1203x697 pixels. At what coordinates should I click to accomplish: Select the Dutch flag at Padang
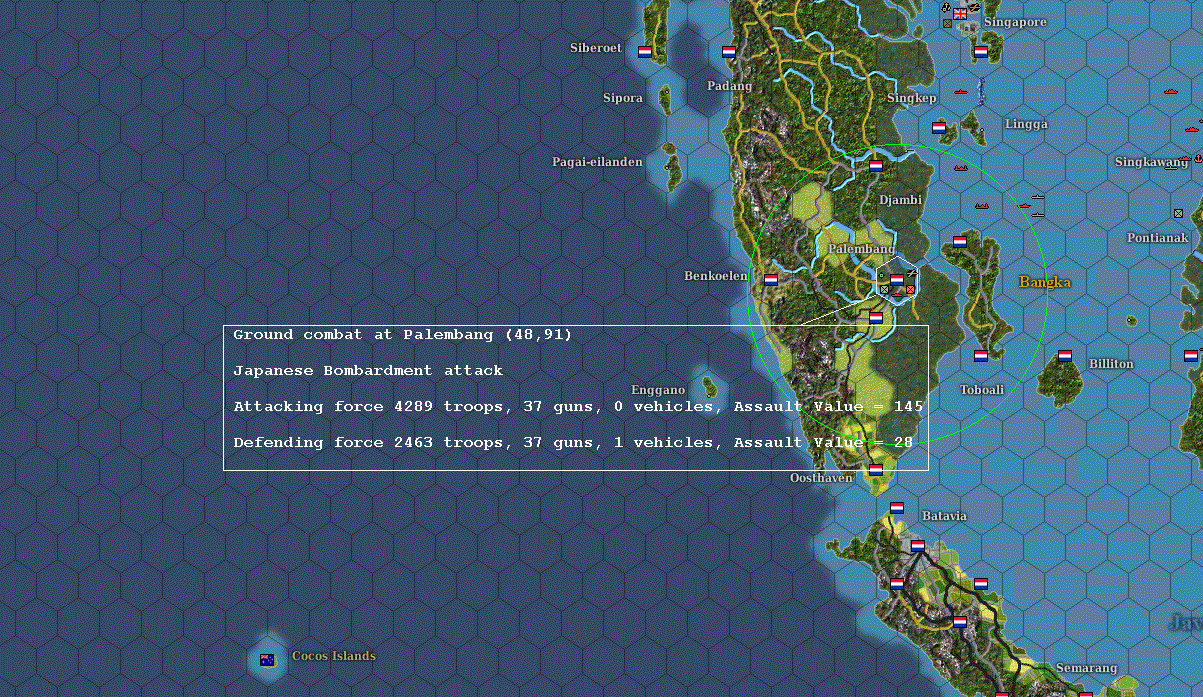point(729,51)
